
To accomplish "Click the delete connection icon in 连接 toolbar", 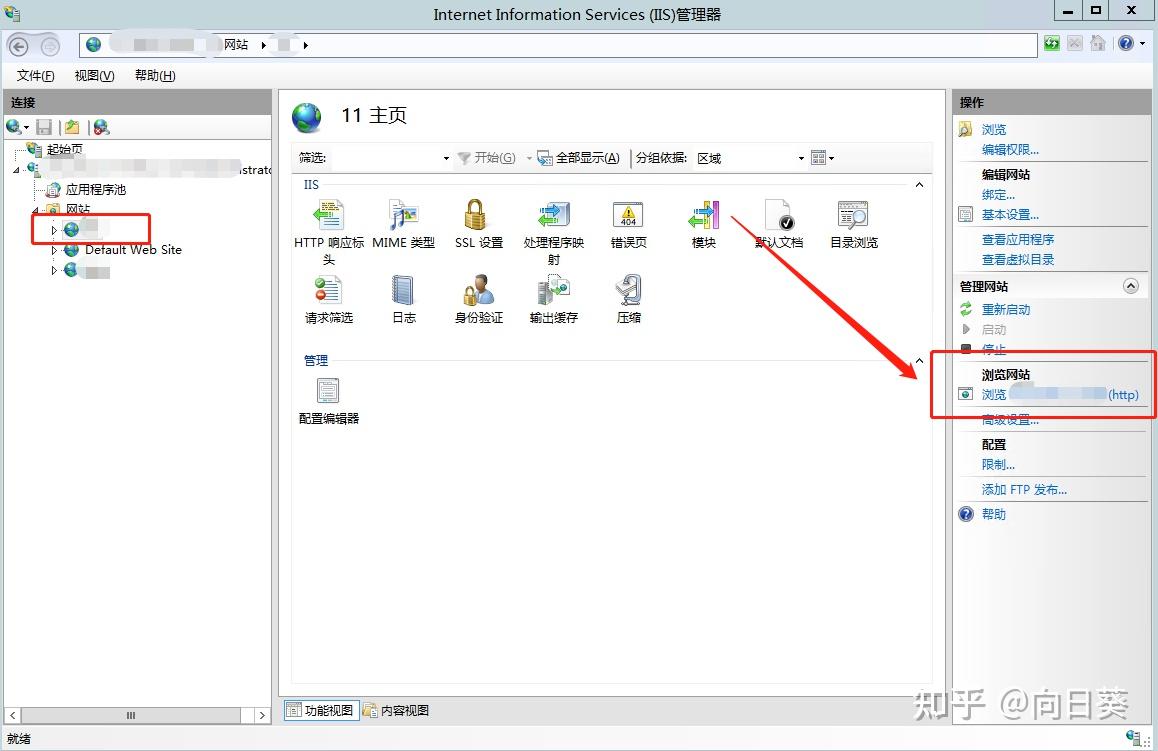I will 101,127.
